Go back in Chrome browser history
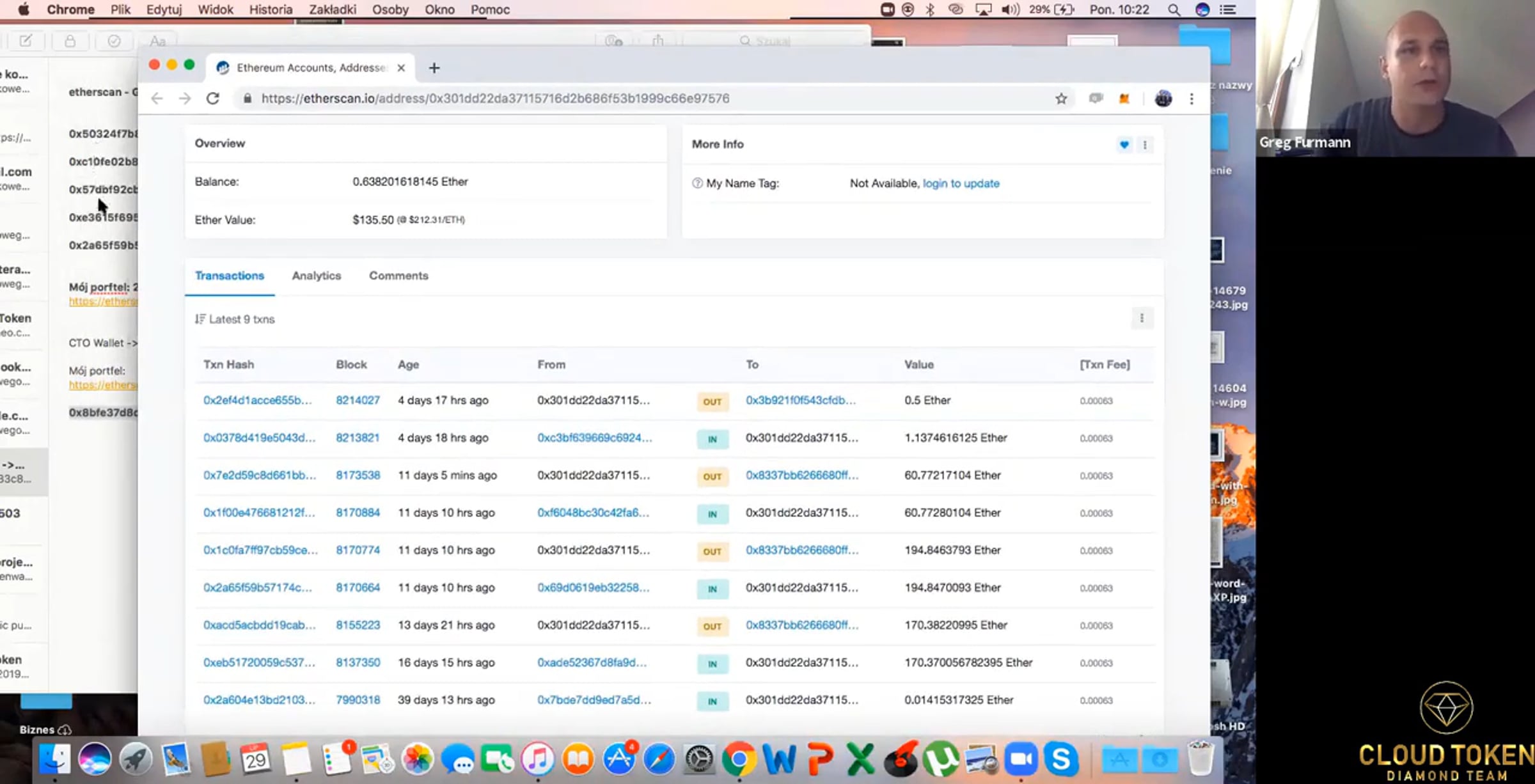Screen dimensions: 1535x784 (x=157, y=98)
